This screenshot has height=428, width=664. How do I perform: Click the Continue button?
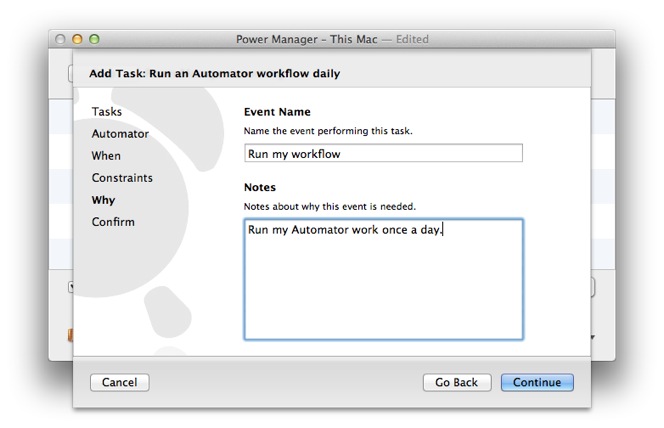(x=537, y=382)
